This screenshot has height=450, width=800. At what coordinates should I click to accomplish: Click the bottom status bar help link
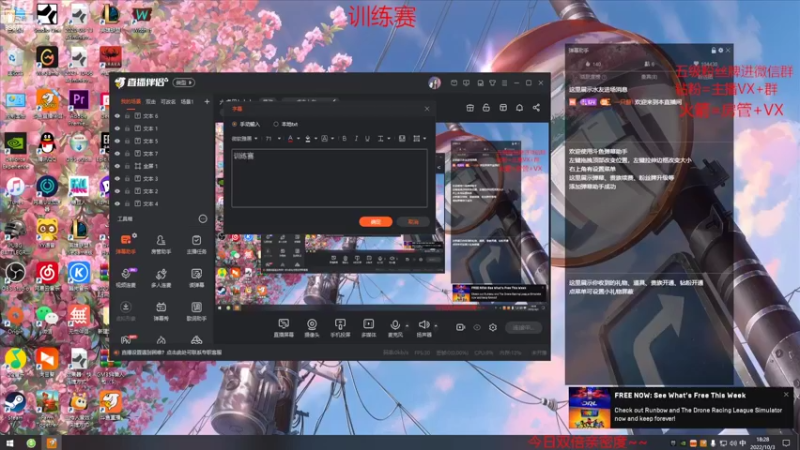pos(171,352)
